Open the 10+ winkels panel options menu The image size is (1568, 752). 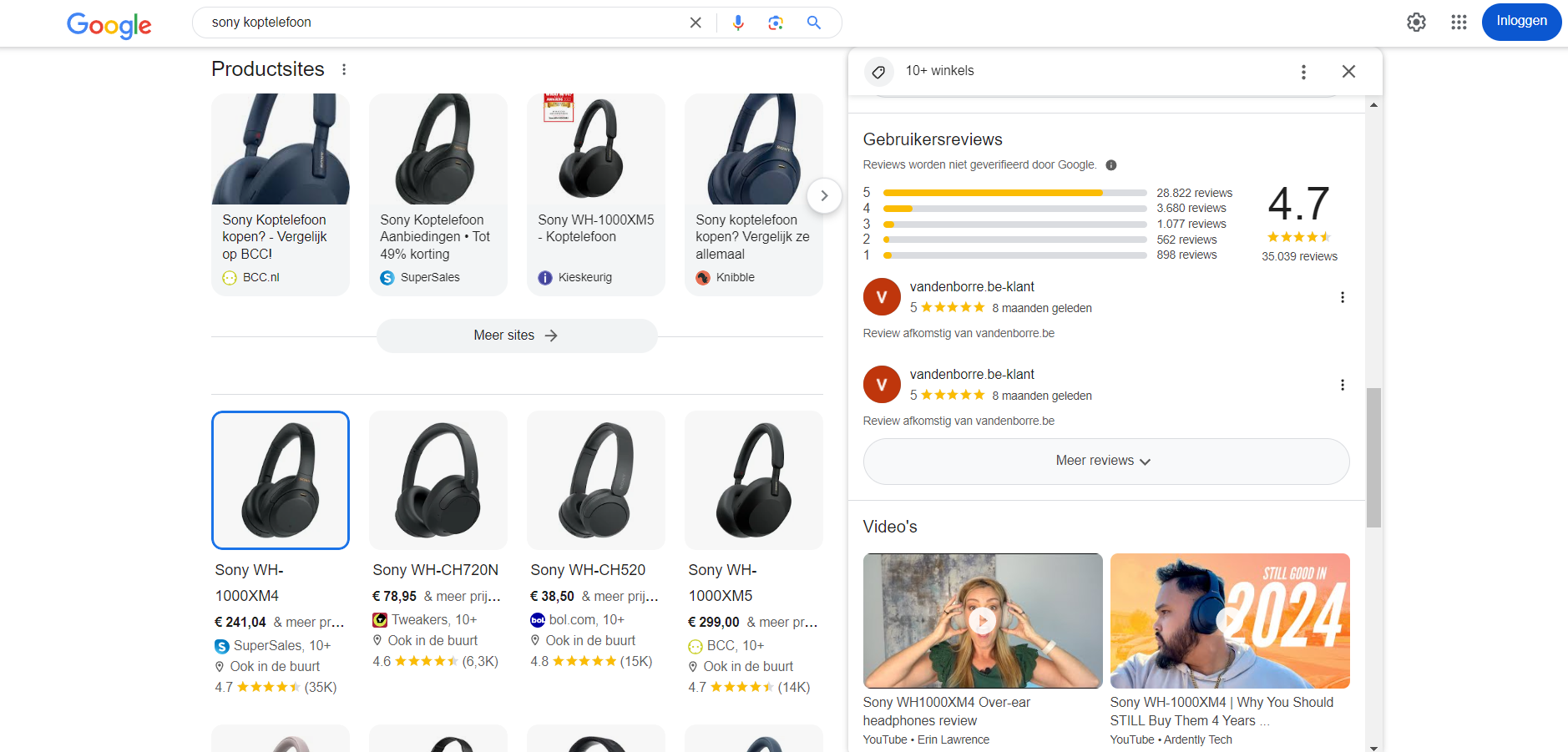[x=1303, y=72]
